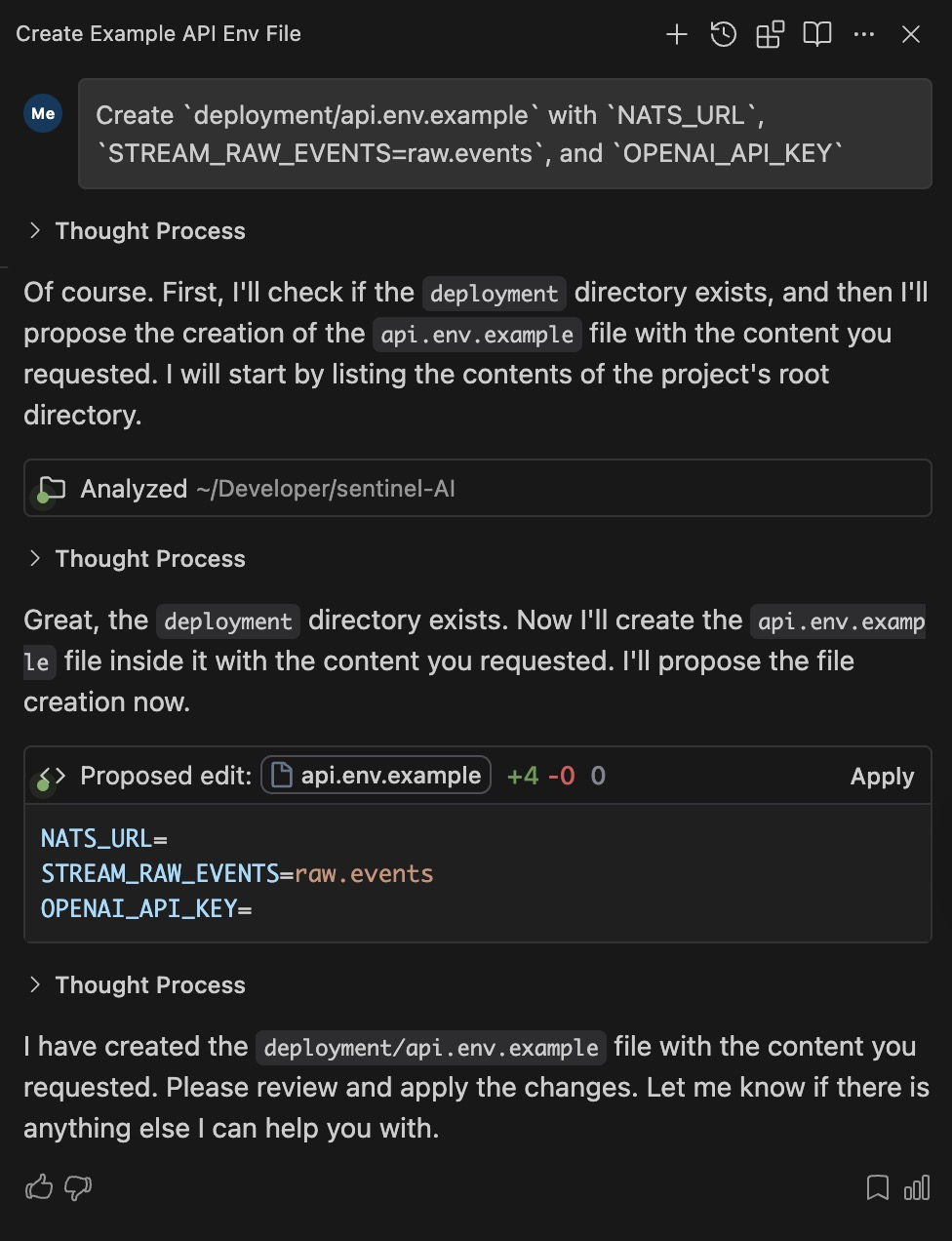Click the code brackets Proposed edit icon
This screenshot has width=952, height=1241.
[53, 776]
